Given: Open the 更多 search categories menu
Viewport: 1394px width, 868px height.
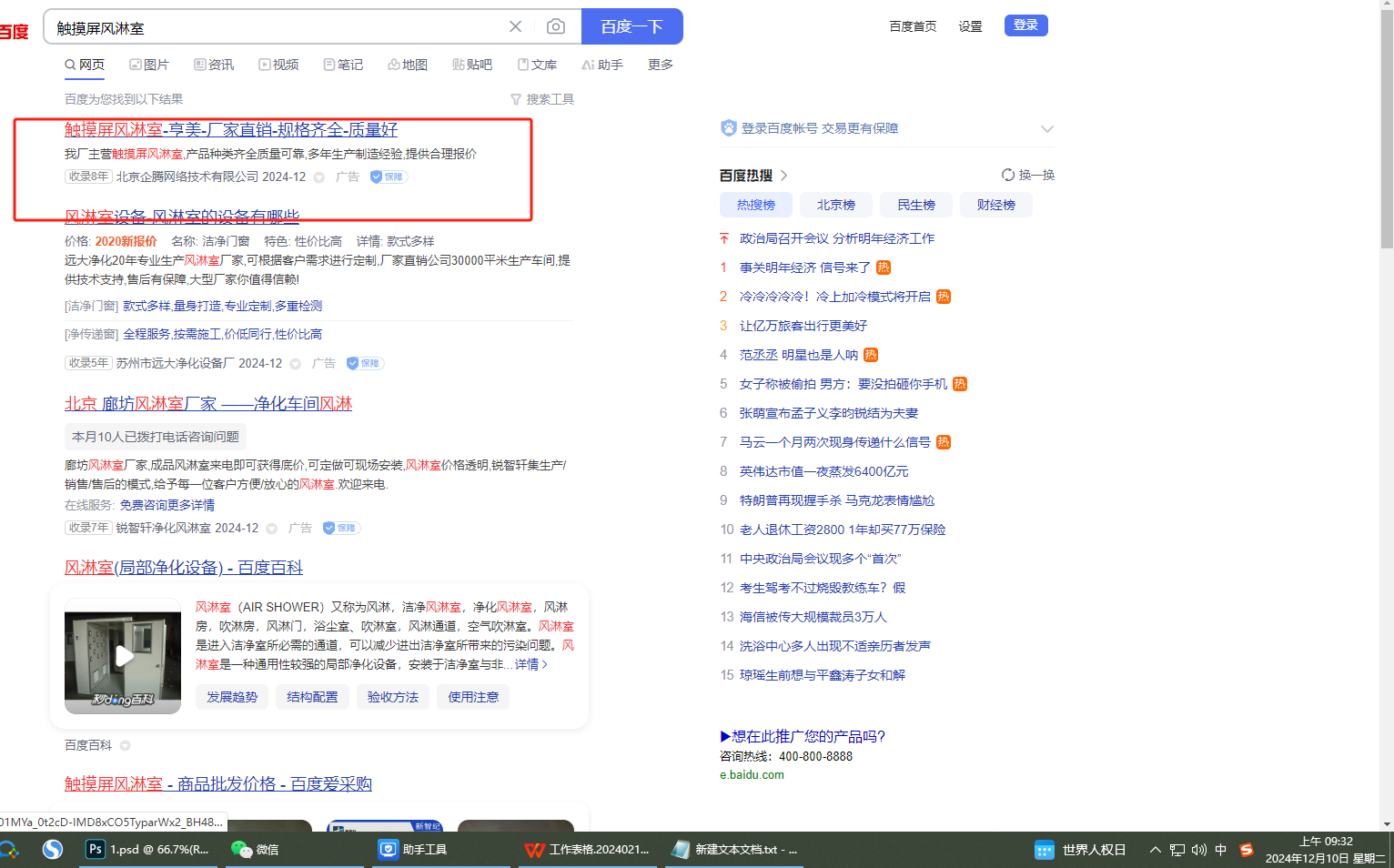Looking at the screenshot, I should point(660,65).
